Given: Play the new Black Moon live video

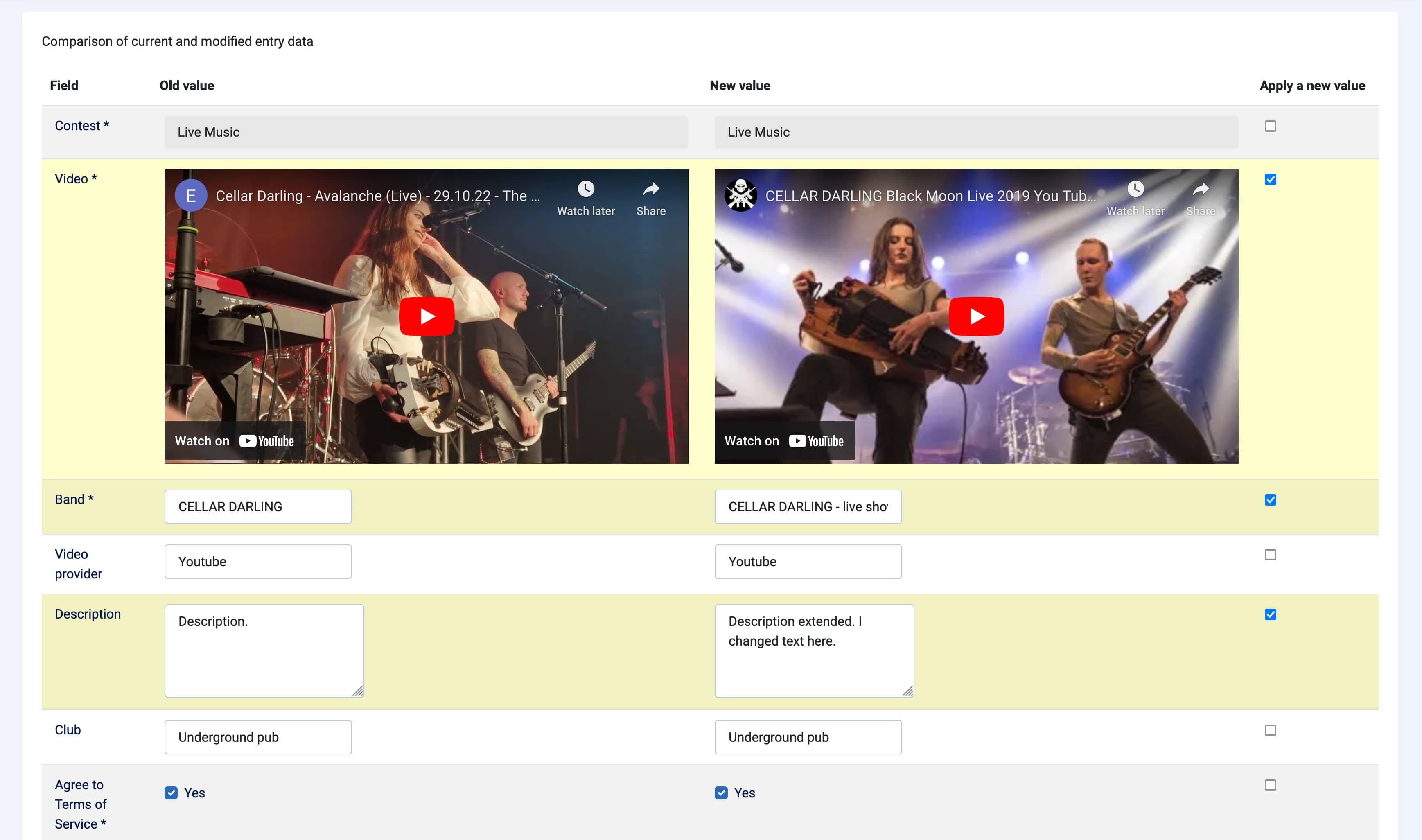Looking at the screenshot, I should coord(976,316).
